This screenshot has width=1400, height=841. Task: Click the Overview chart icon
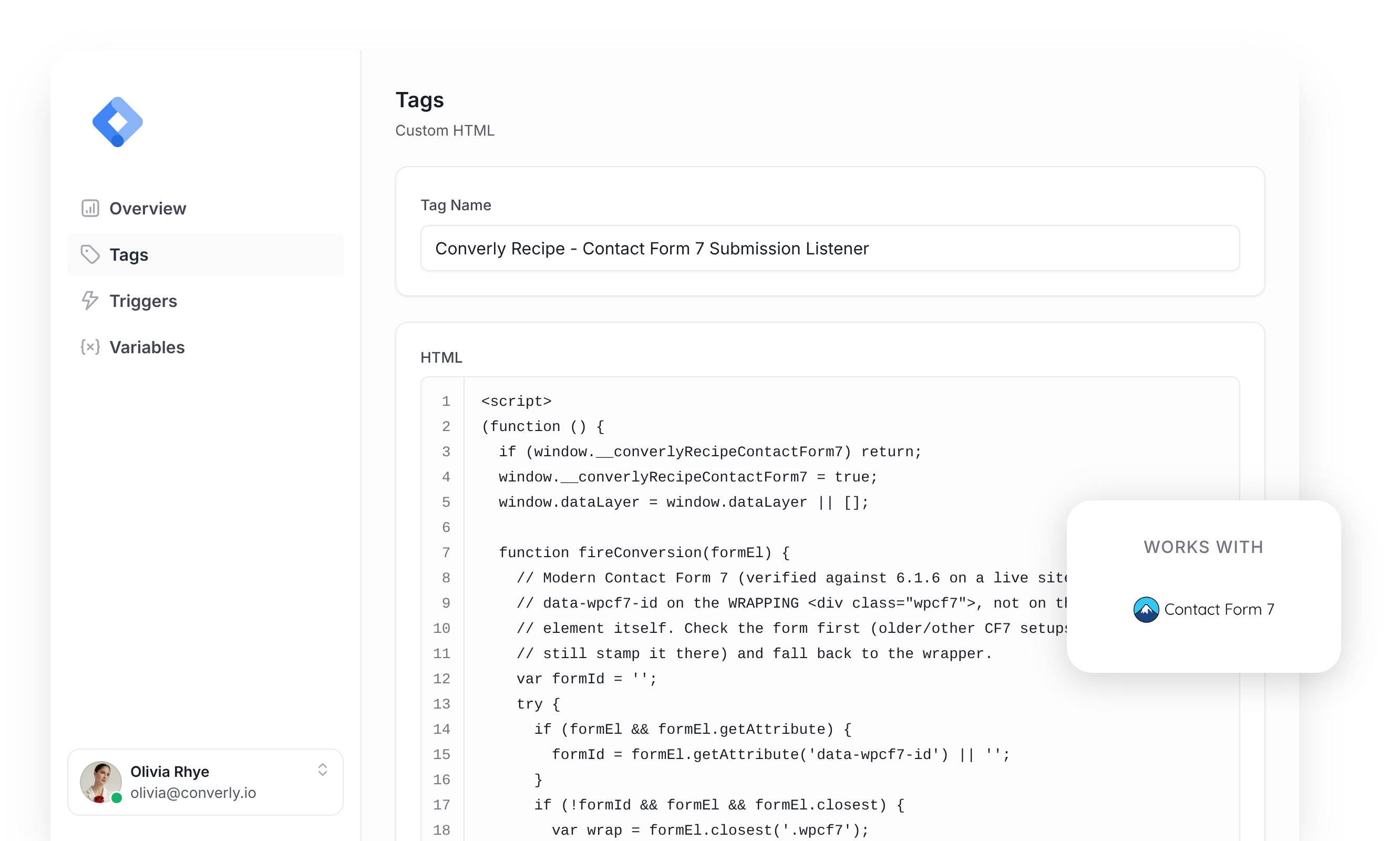[90, 209]
